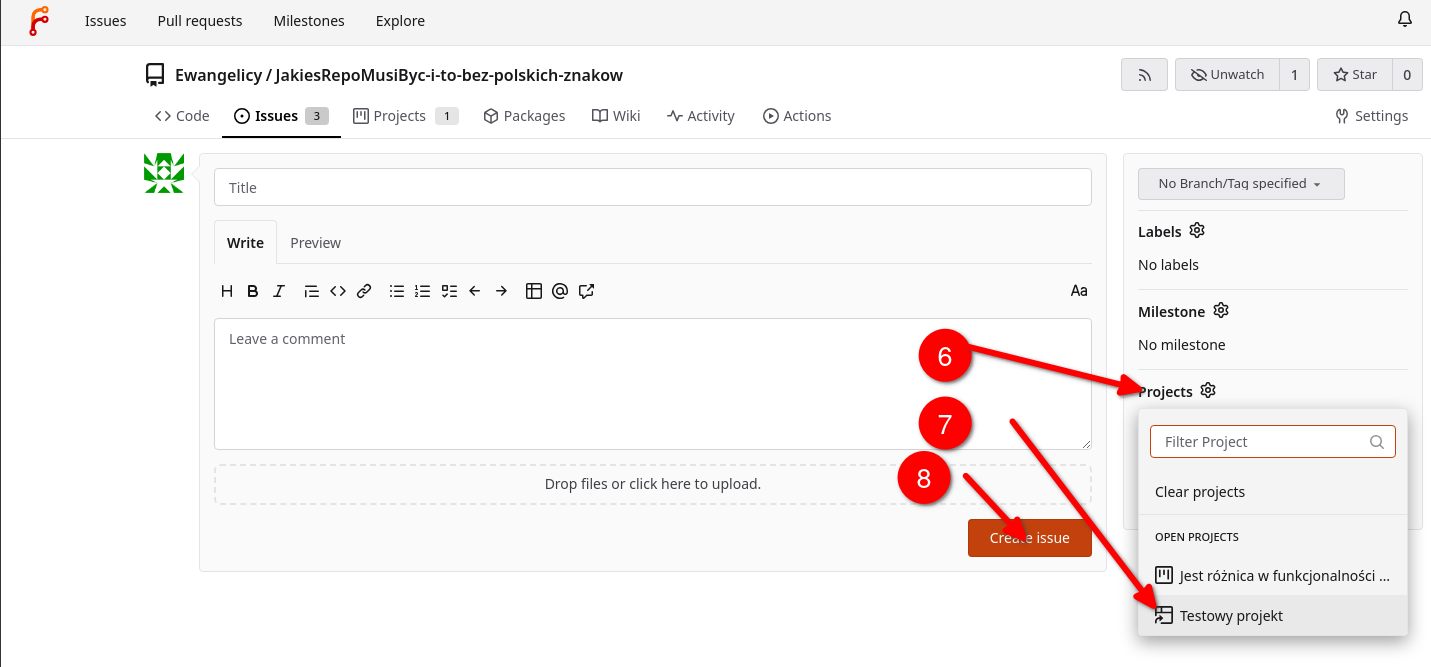Click the bold formatting icon
The width and height of the screenshot is (1431, 667).
(253, 291)
